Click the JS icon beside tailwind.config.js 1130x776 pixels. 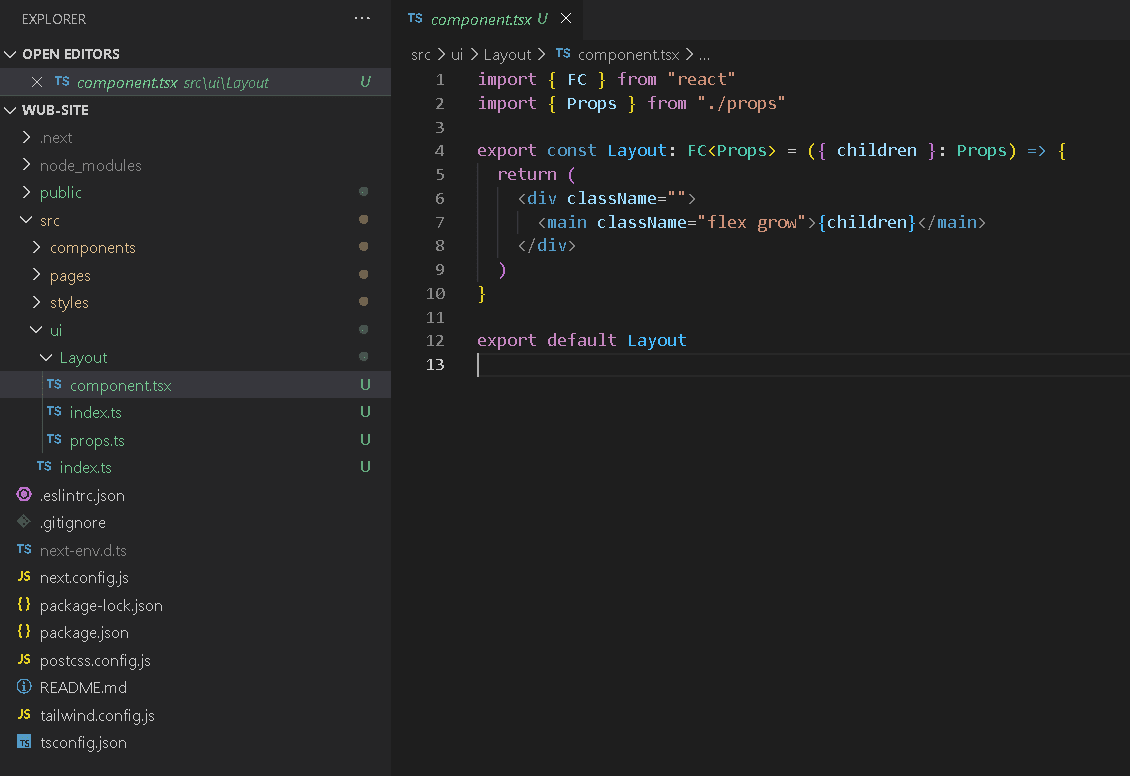click(x=24, y=715)
